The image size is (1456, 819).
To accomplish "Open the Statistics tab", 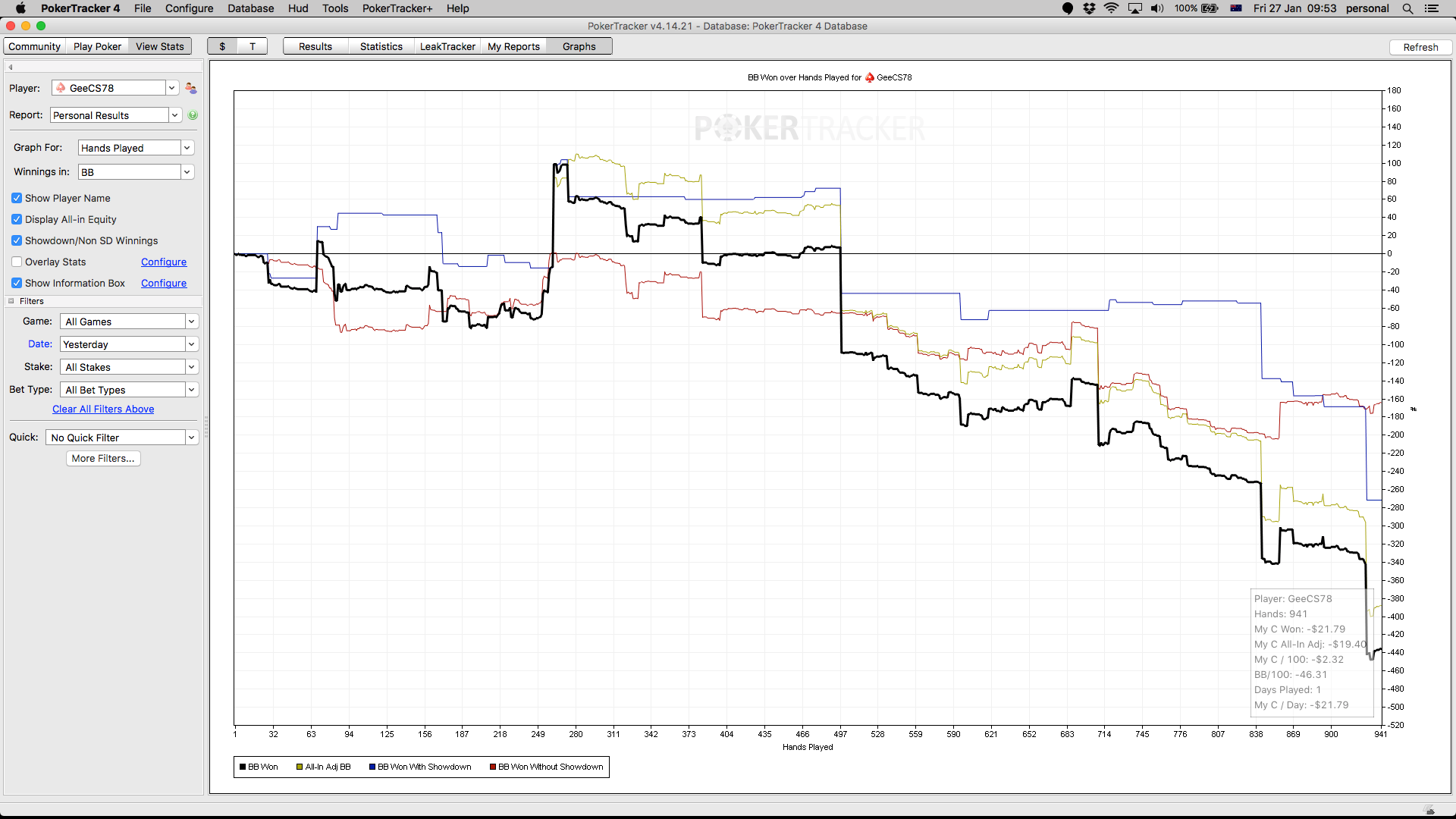I will pyautogui.click(x=381, y=46).
